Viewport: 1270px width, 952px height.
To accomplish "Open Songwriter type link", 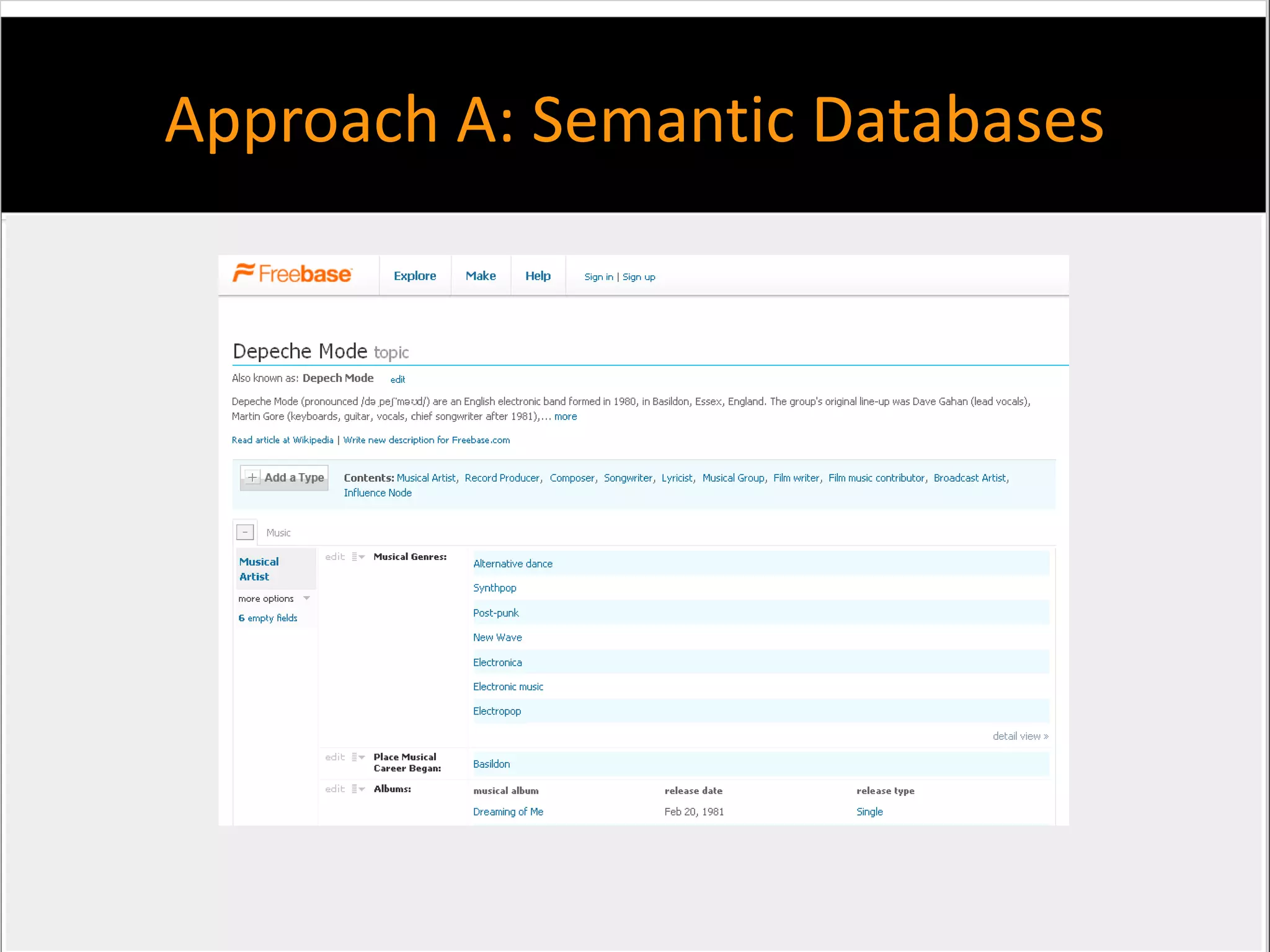I will (628, 478).
